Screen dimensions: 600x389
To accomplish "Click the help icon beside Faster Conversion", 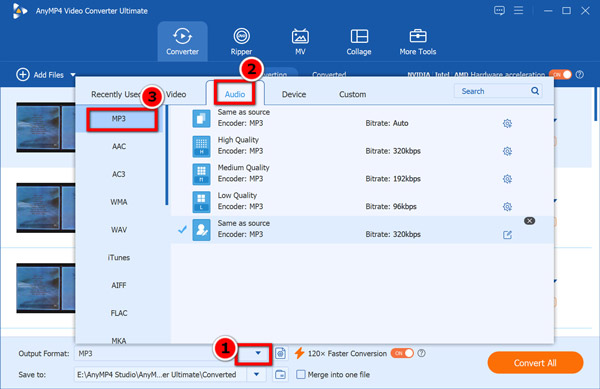I will click(x=421, y=353).
